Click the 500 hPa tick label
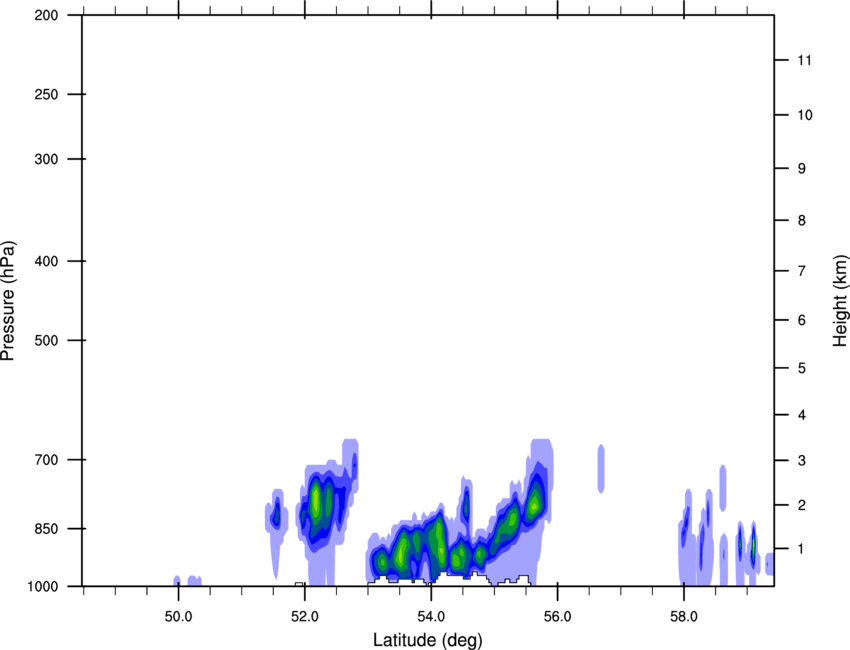This screenshot has height=650, width=850. point(44,341)
